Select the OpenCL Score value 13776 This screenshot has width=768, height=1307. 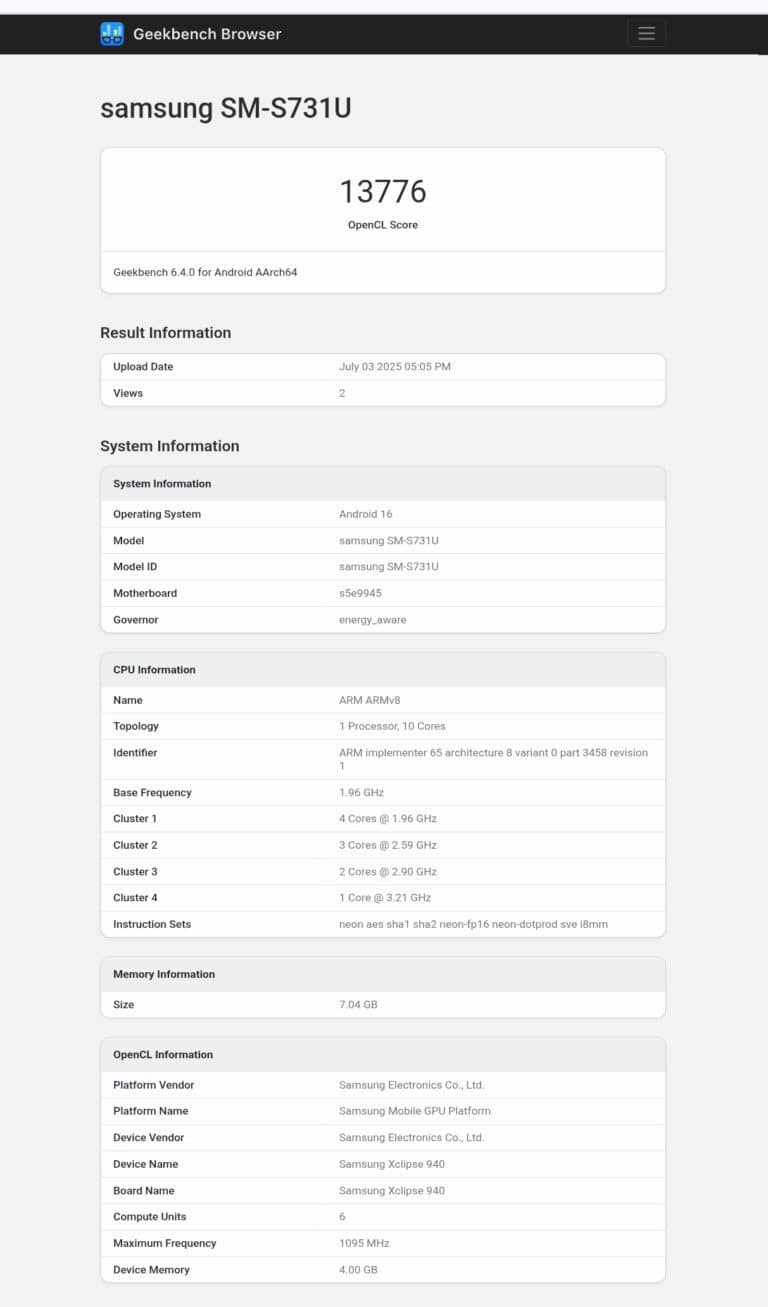383,191
